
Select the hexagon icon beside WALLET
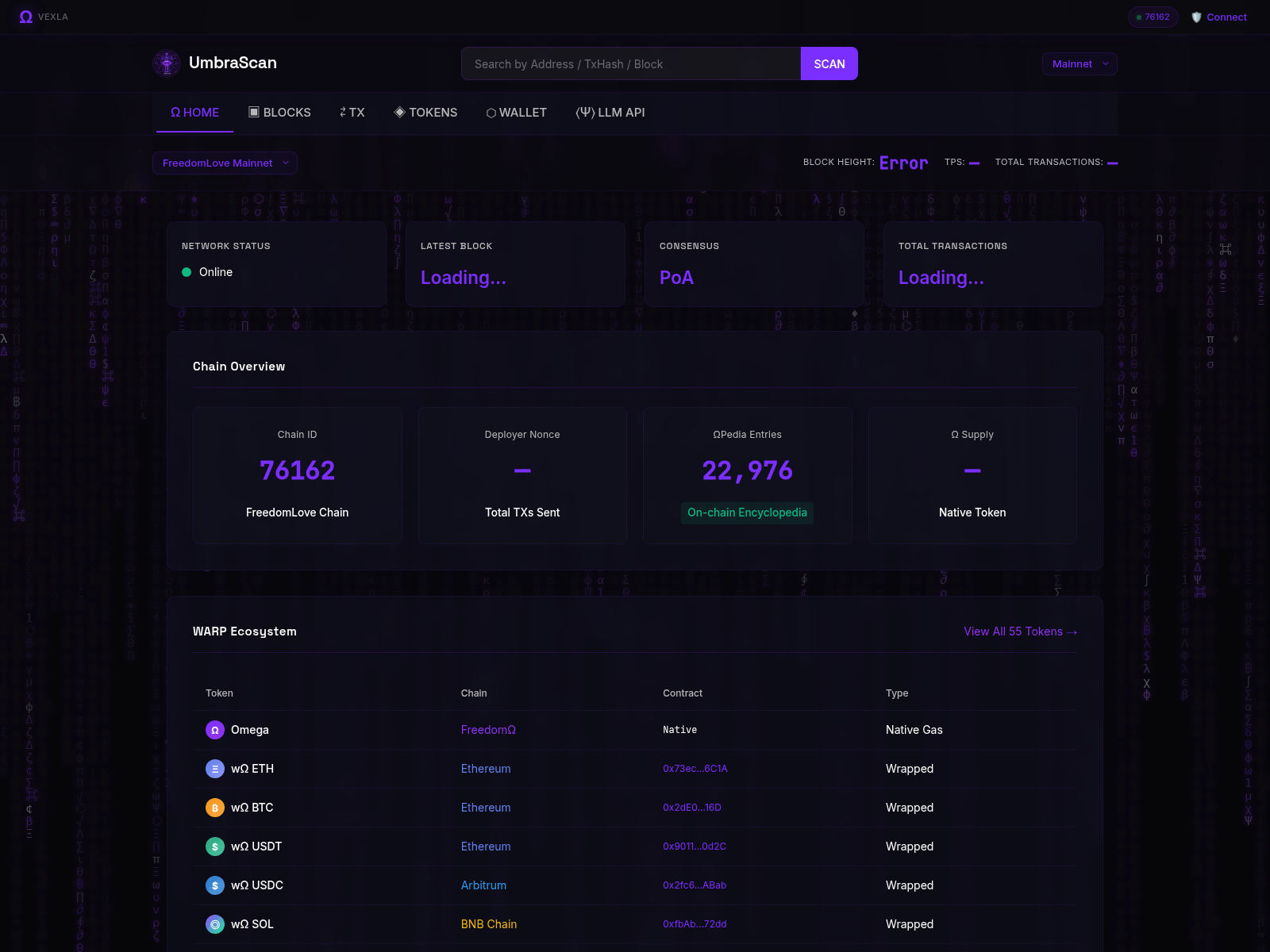[491, 113]
